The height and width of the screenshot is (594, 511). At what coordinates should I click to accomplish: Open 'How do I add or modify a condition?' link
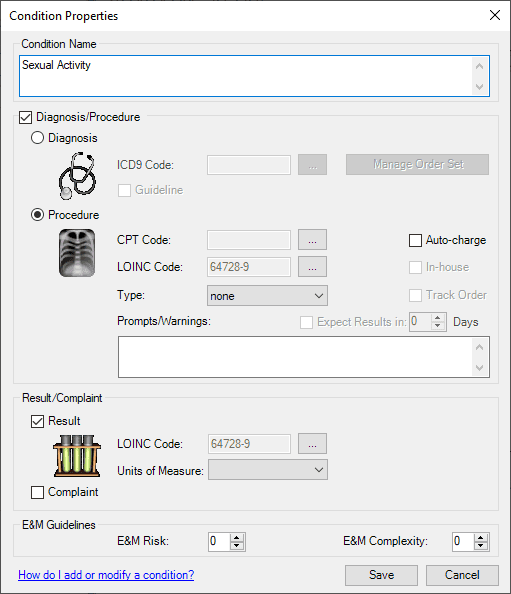click(106, 575)
